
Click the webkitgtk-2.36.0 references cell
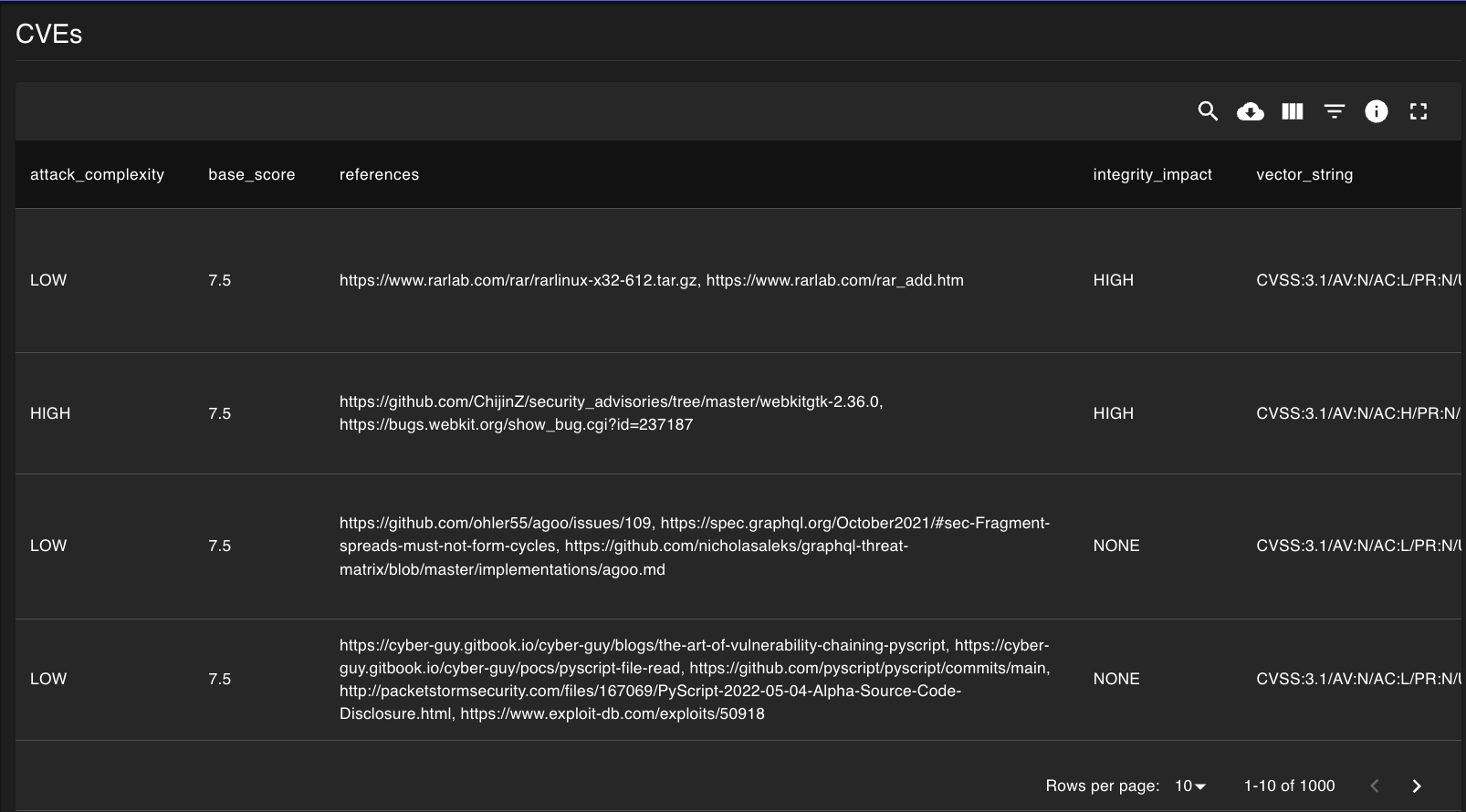point(611,413)
